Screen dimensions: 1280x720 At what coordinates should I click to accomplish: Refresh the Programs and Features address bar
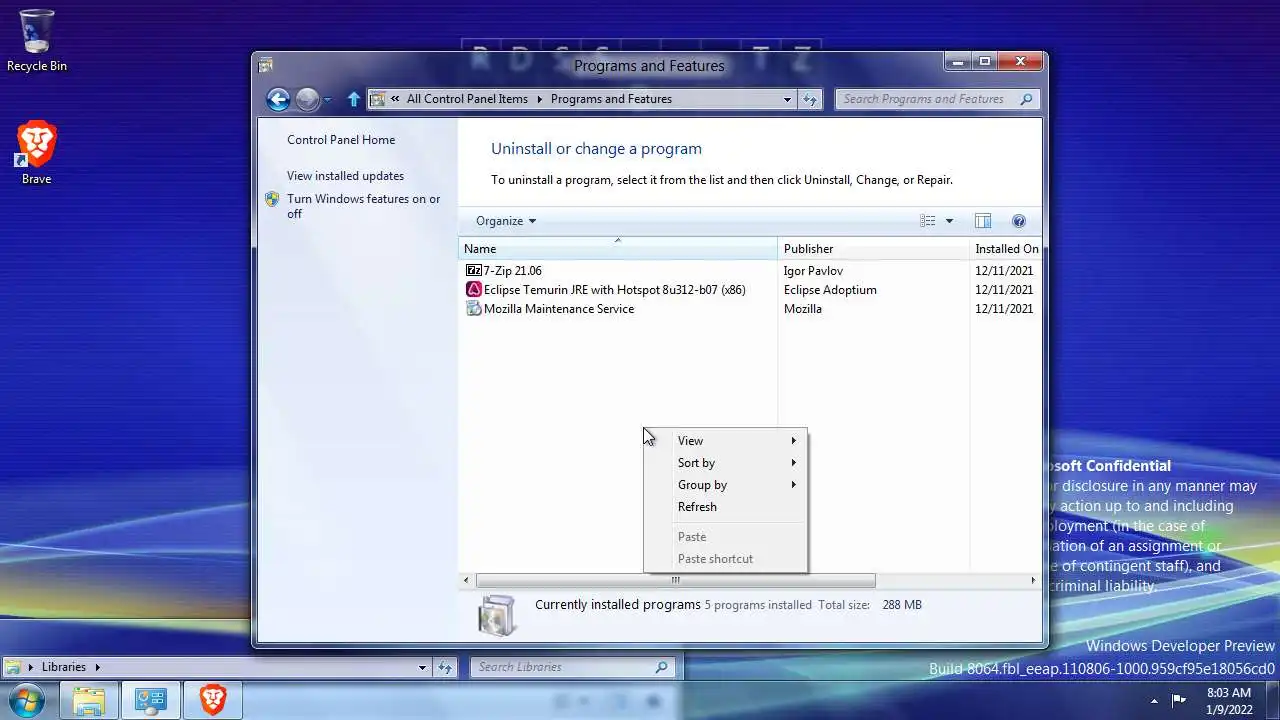tap(810, 99)
